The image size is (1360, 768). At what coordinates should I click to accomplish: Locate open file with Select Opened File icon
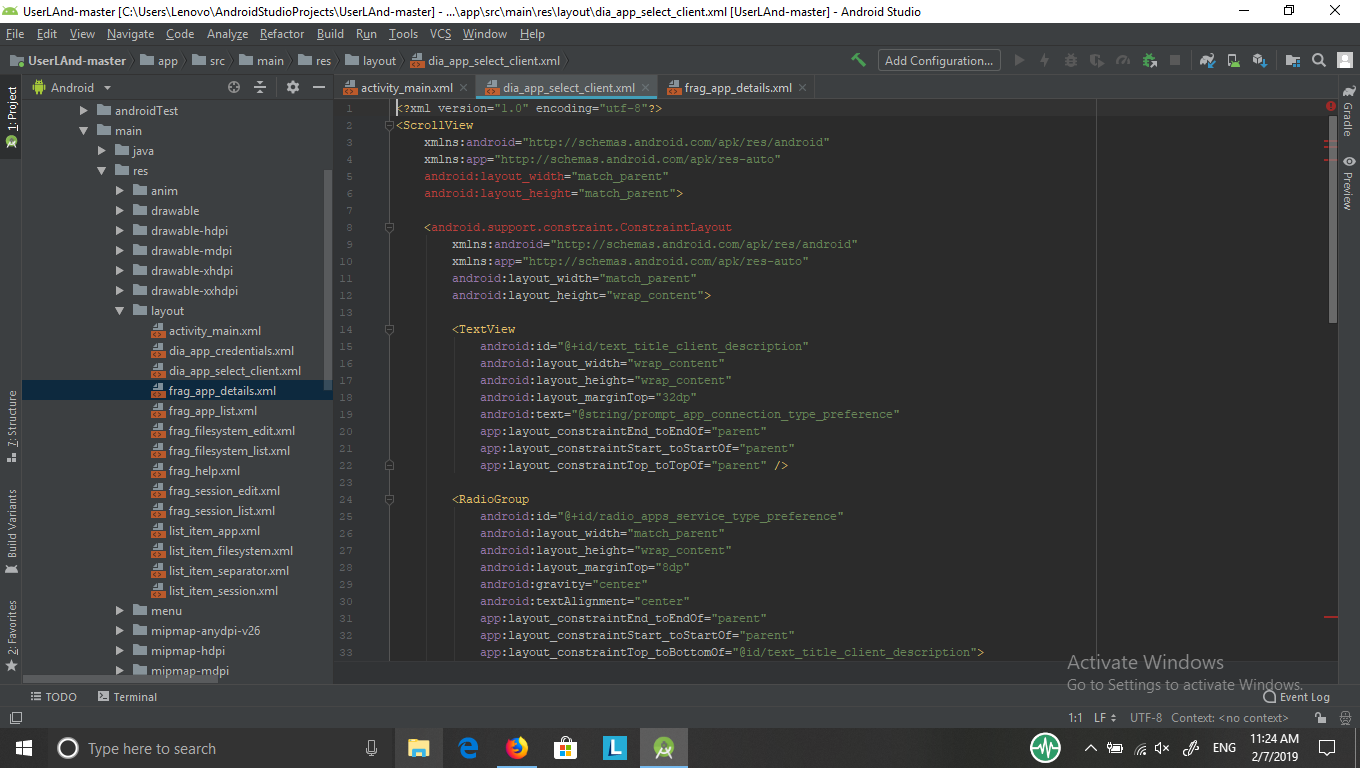coord(234,87)
